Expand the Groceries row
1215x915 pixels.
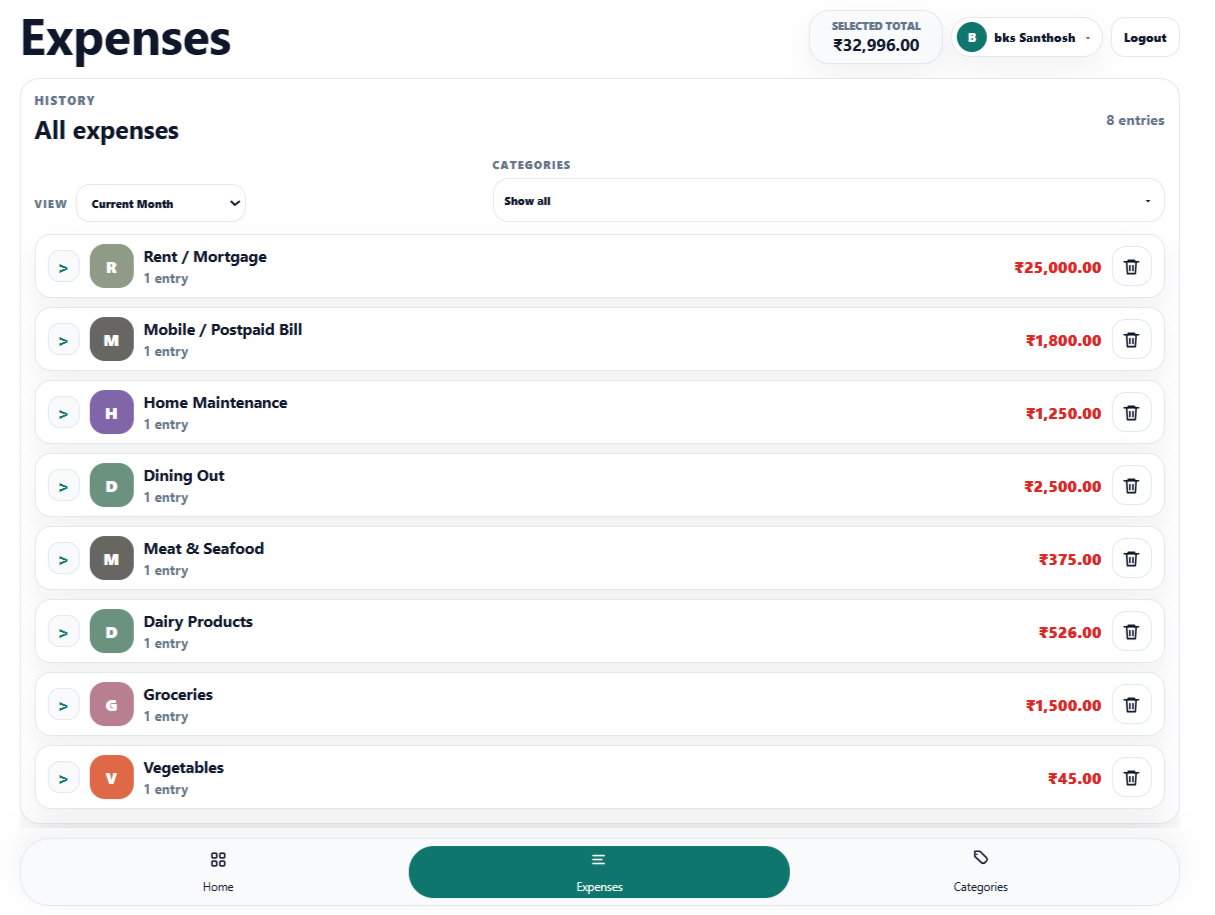pos(64,706)
